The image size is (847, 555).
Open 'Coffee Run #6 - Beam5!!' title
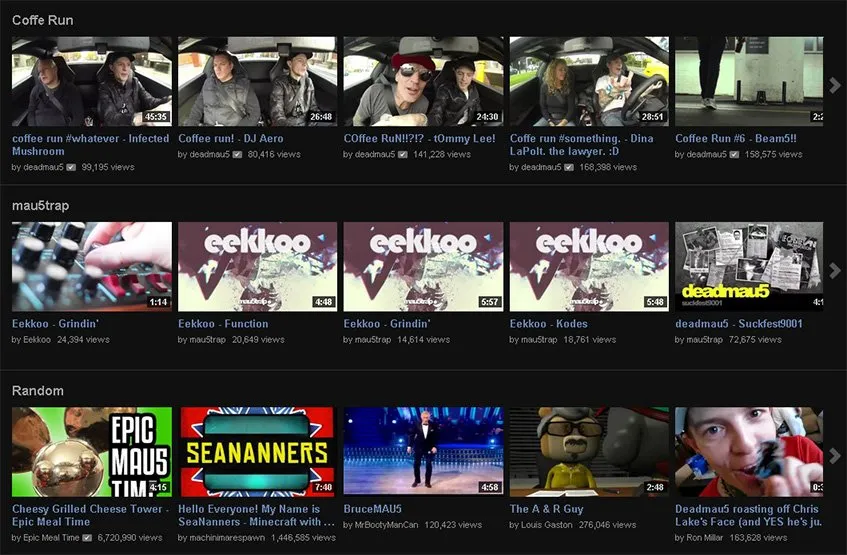pos(736,138)
